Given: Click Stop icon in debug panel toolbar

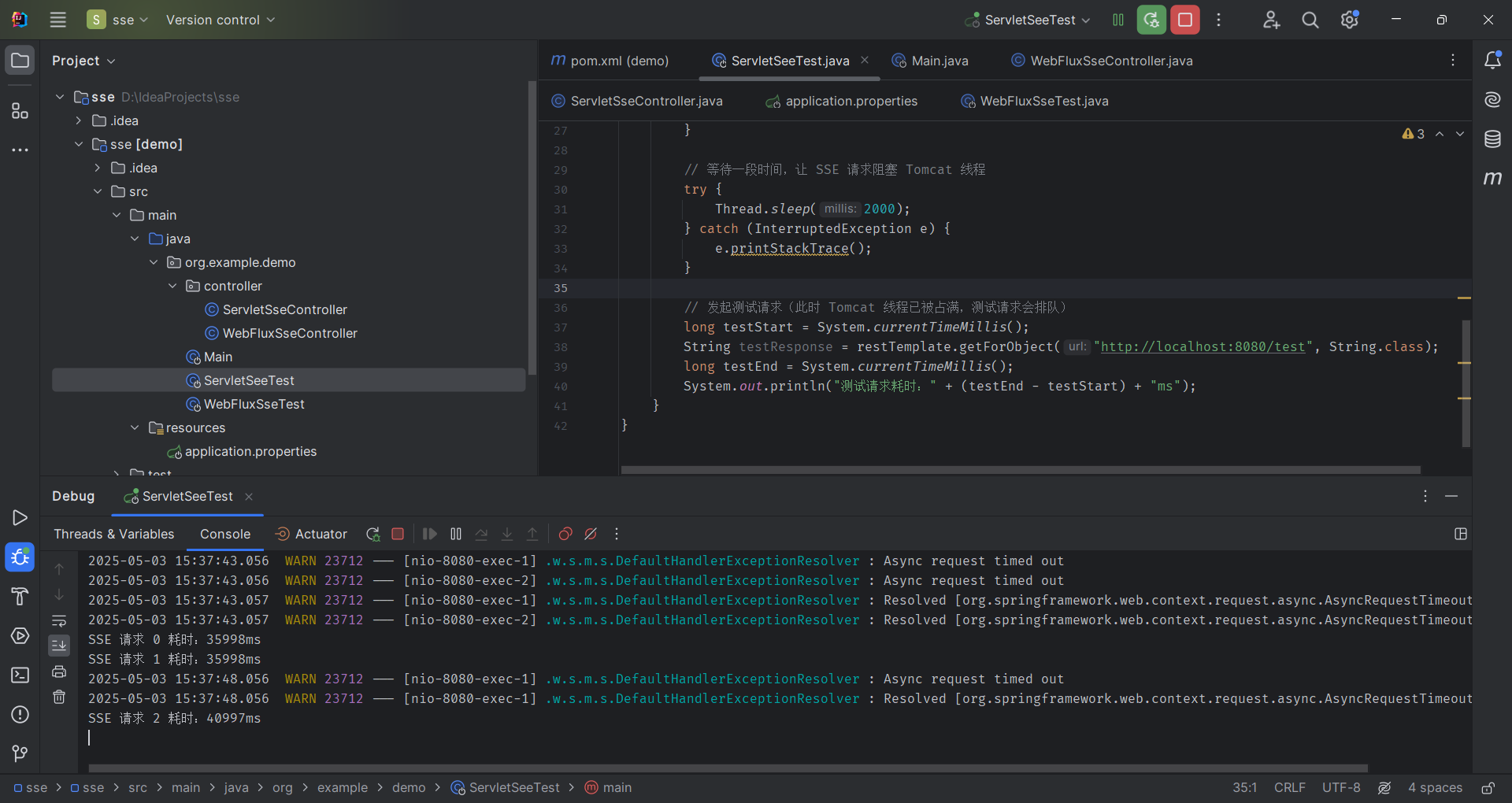Looking at the screenshot, I should tap(398, 534).
